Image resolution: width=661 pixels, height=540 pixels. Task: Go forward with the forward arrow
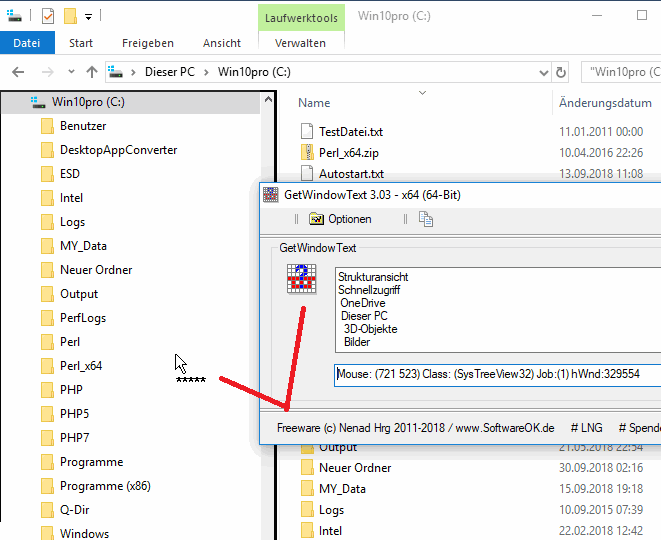coord(48,72)
